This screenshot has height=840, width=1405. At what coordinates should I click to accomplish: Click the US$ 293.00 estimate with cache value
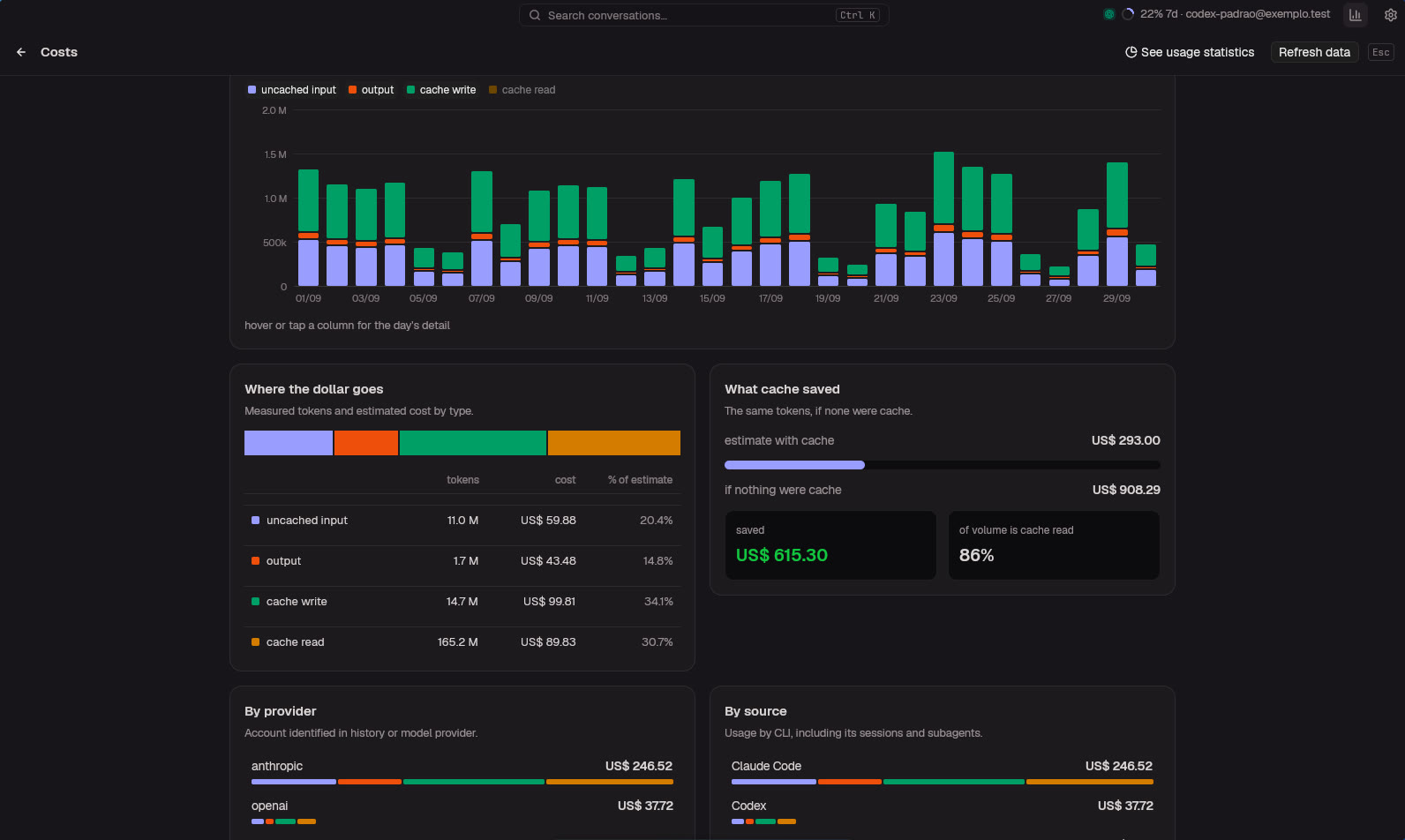[x=1126, y=440]
